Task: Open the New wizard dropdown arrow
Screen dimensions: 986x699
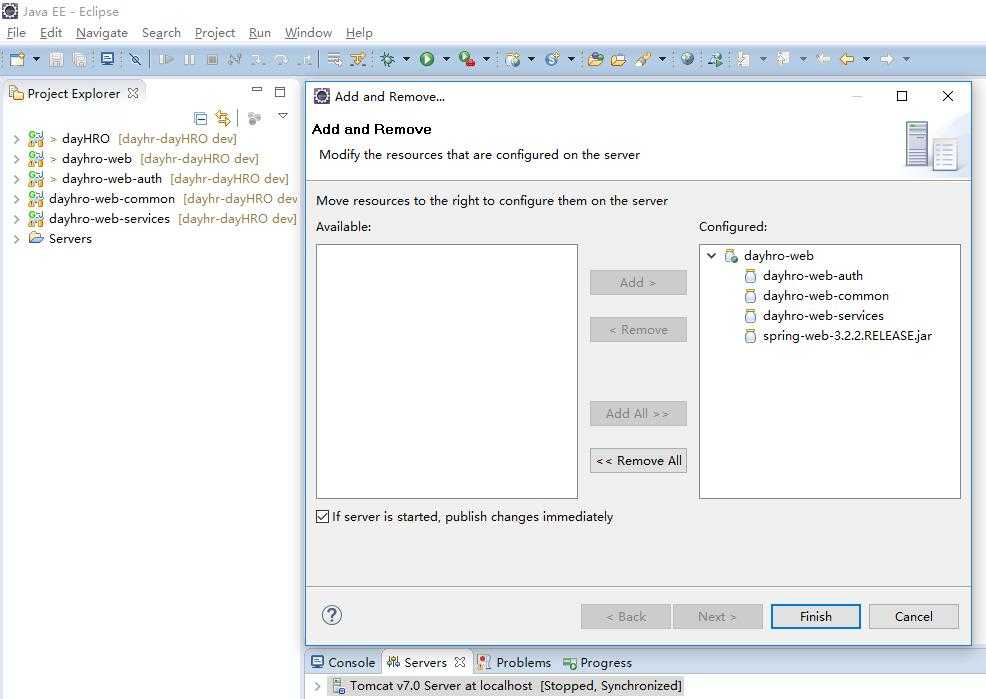Action: (x=36, y=59)
